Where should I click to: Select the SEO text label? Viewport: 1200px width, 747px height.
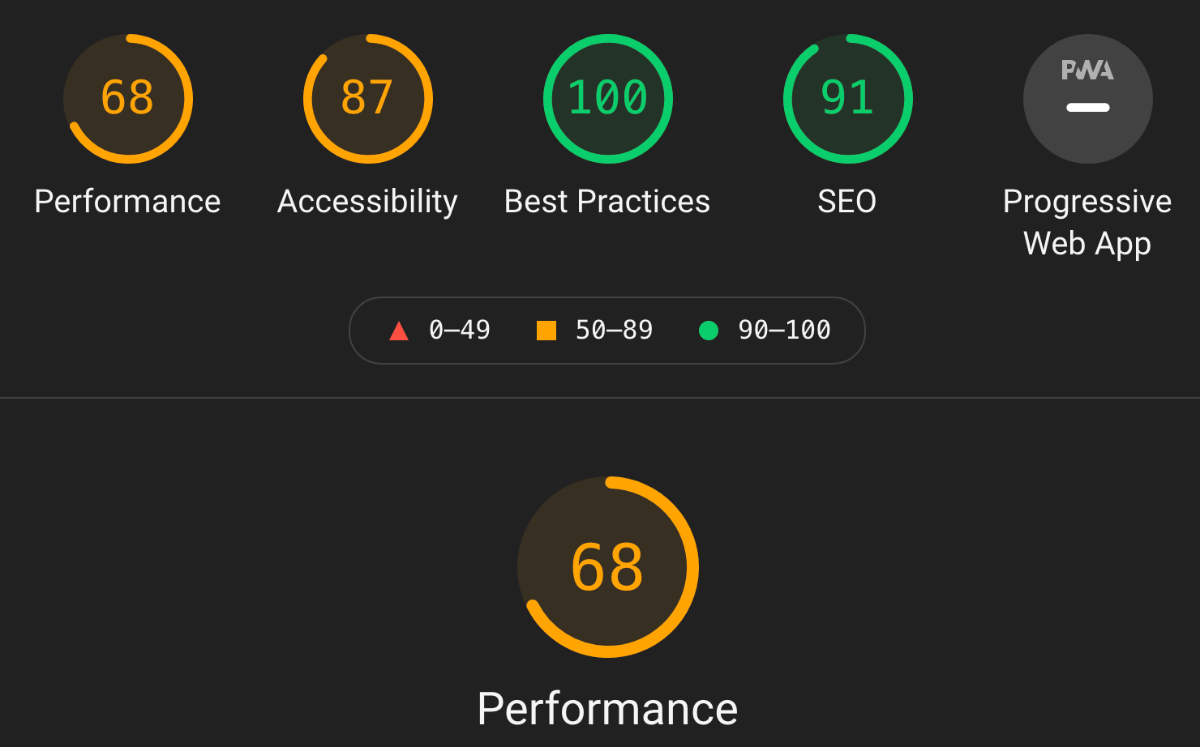pyautogui.click(x=847, y=202)
